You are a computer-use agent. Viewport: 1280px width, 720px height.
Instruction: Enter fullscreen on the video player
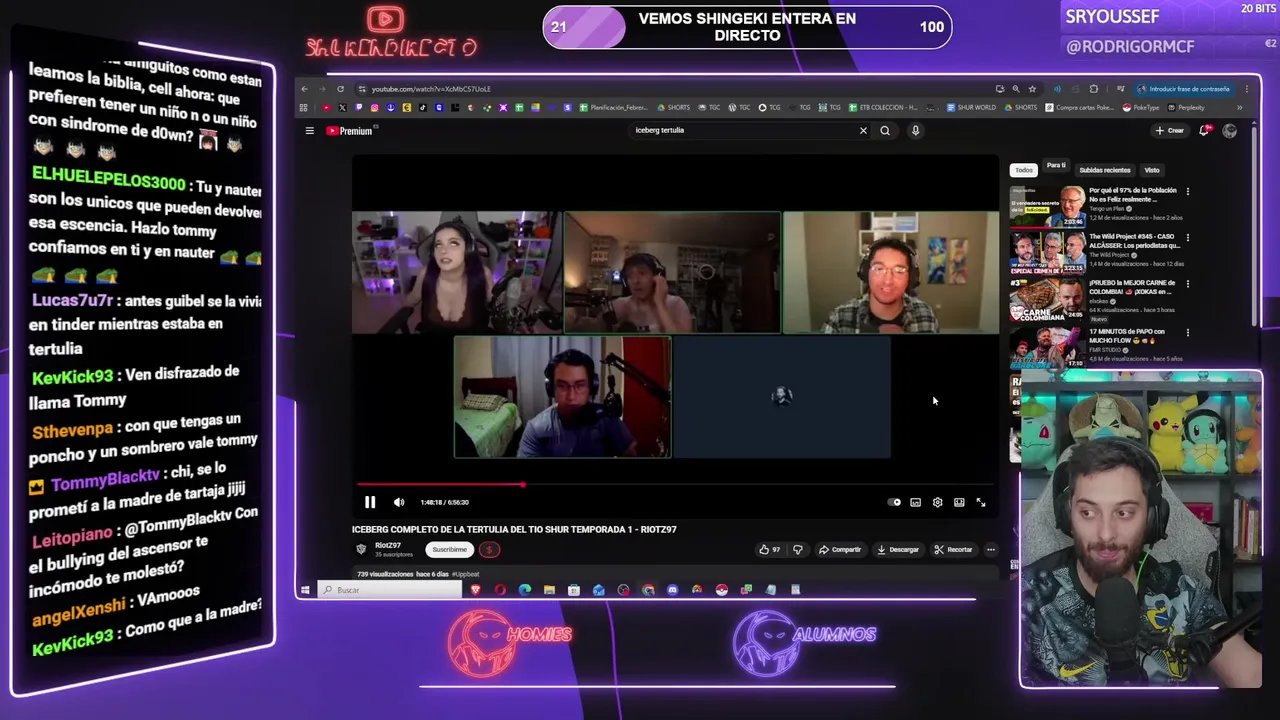(x=981, y=502)
